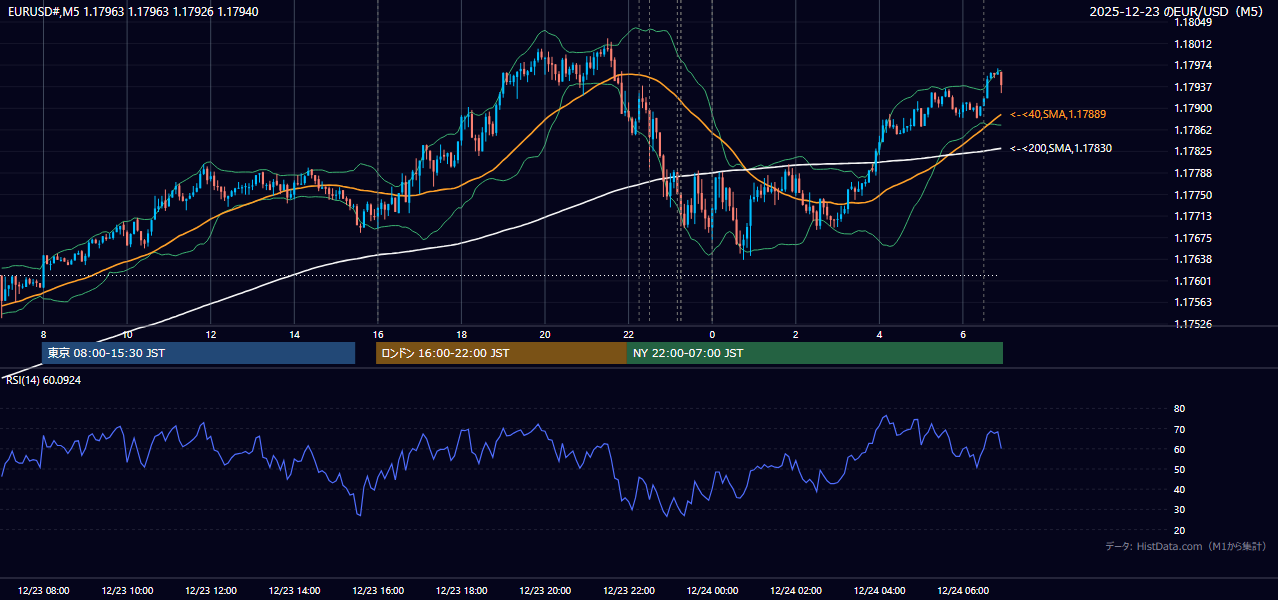Click the date label 12/23 14:00

click(x=295, y=591)
